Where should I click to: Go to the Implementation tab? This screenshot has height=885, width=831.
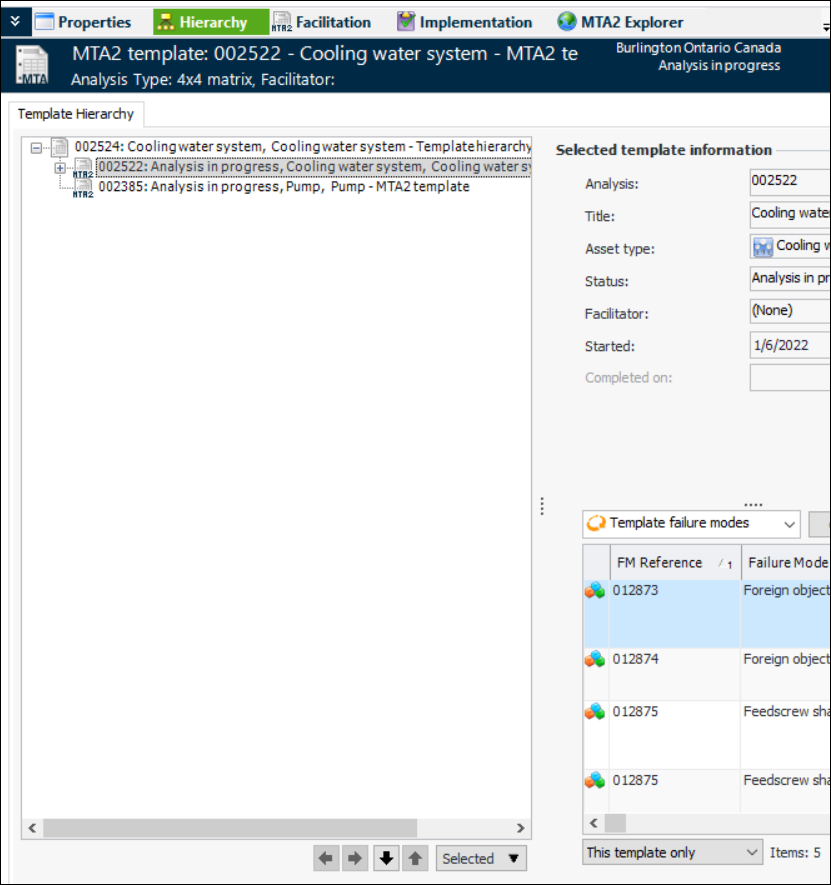click(x=465, y=22)
